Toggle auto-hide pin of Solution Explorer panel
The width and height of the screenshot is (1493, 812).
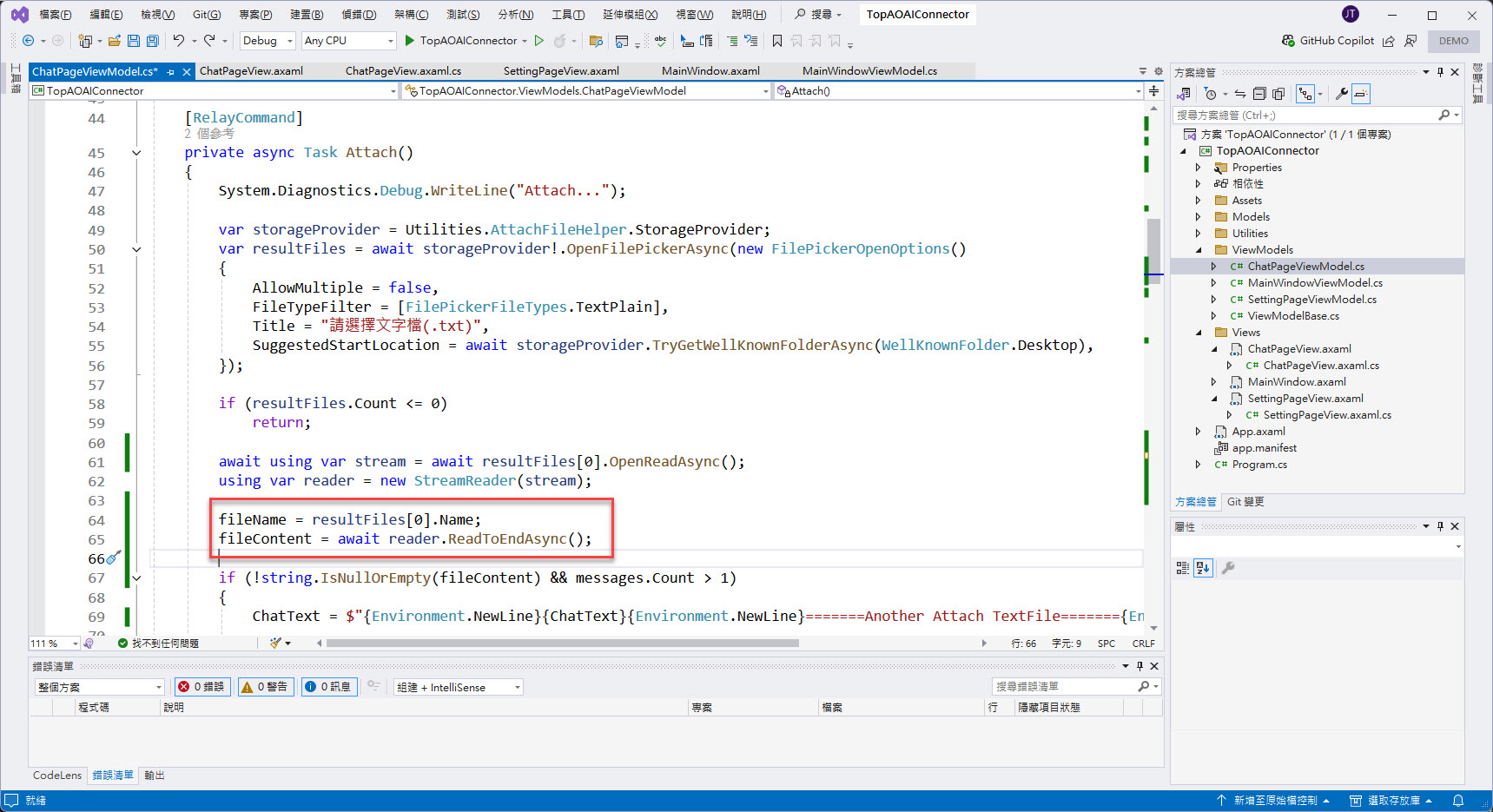tap(1440, 72)
